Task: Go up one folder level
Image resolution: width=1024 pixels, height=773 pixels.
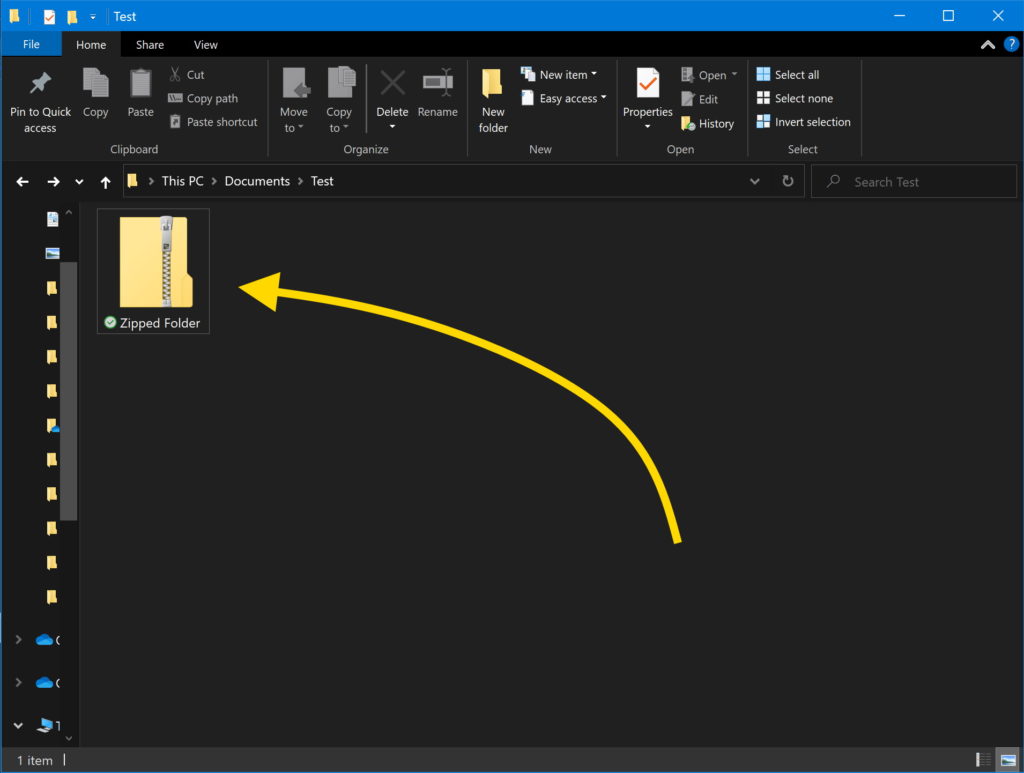Action: (105, 182)
